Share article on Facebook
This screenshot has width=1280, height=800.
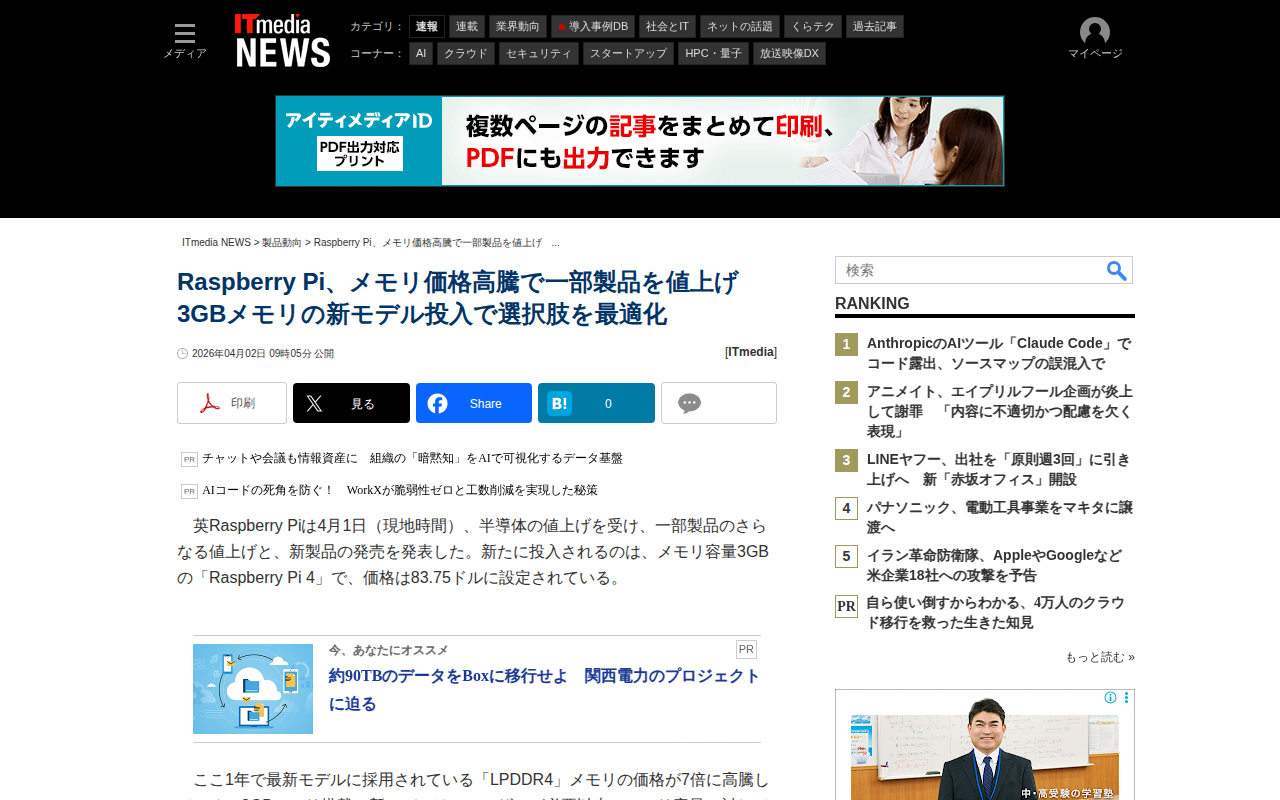tap(474, 403)
